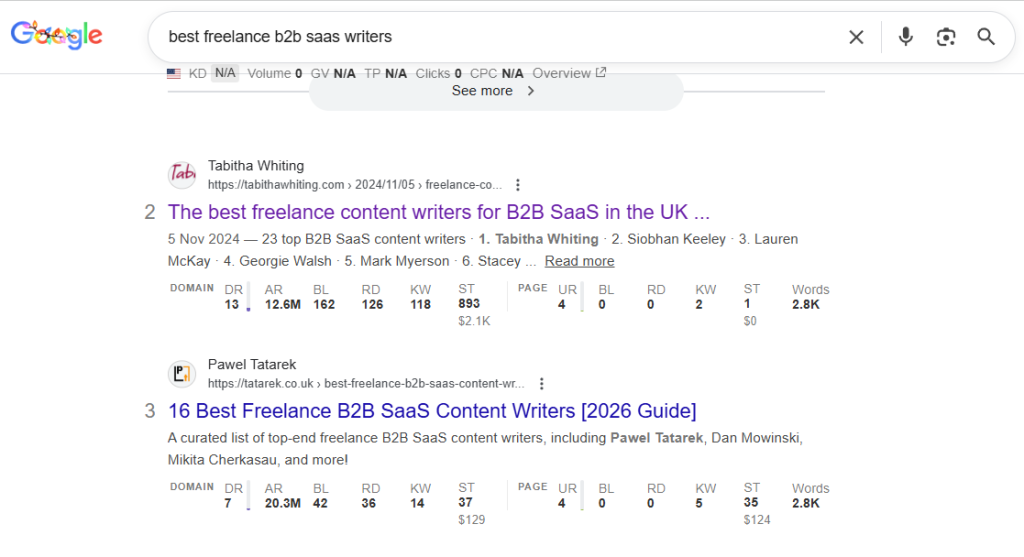Screen dimensions: 1024x557
Task: Click the US flag country icon
Action: click(x=174, y=74)
